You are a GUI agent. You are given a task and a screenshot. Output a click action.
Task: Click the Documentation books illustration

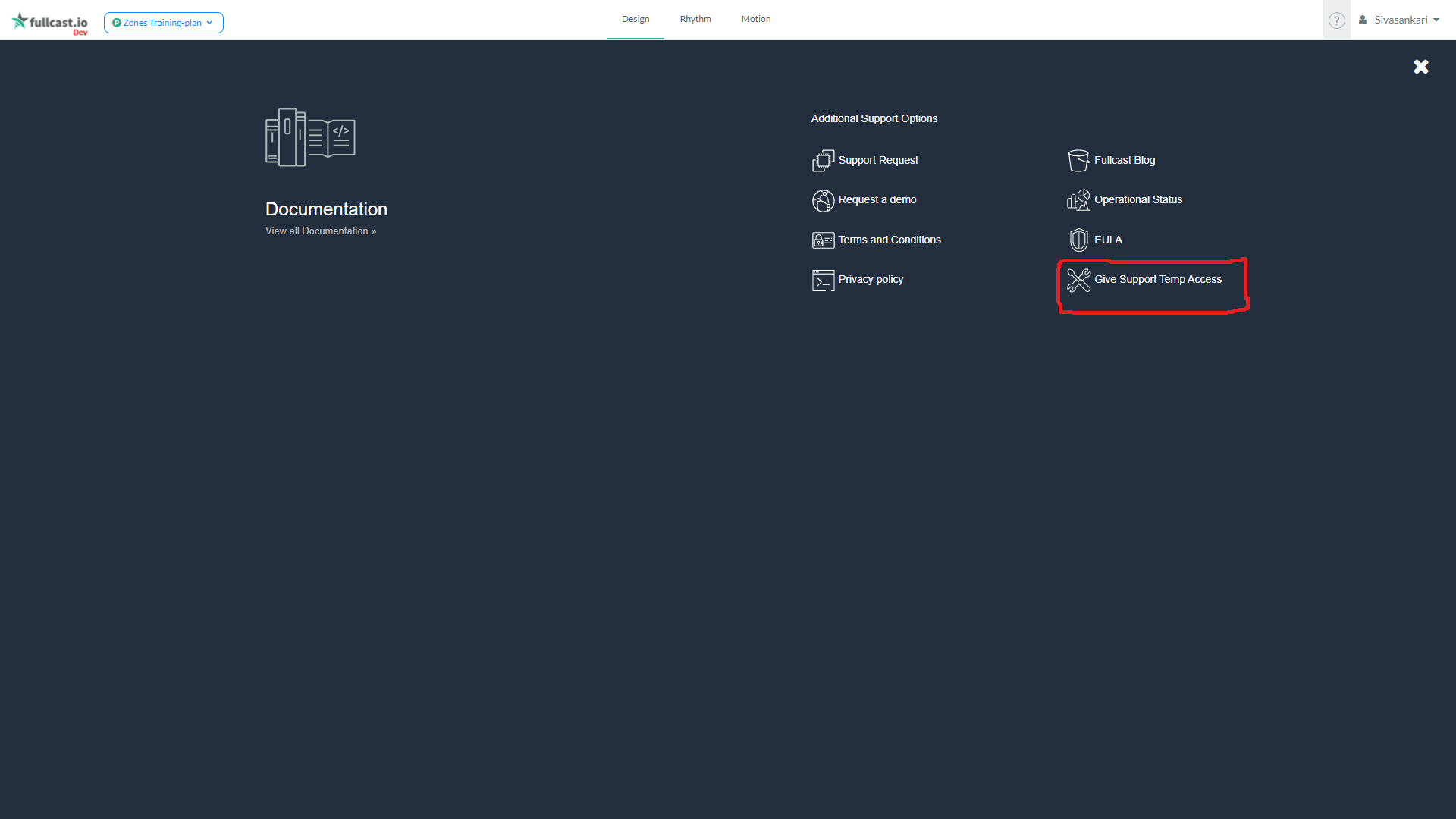click(x=310, y=137)
